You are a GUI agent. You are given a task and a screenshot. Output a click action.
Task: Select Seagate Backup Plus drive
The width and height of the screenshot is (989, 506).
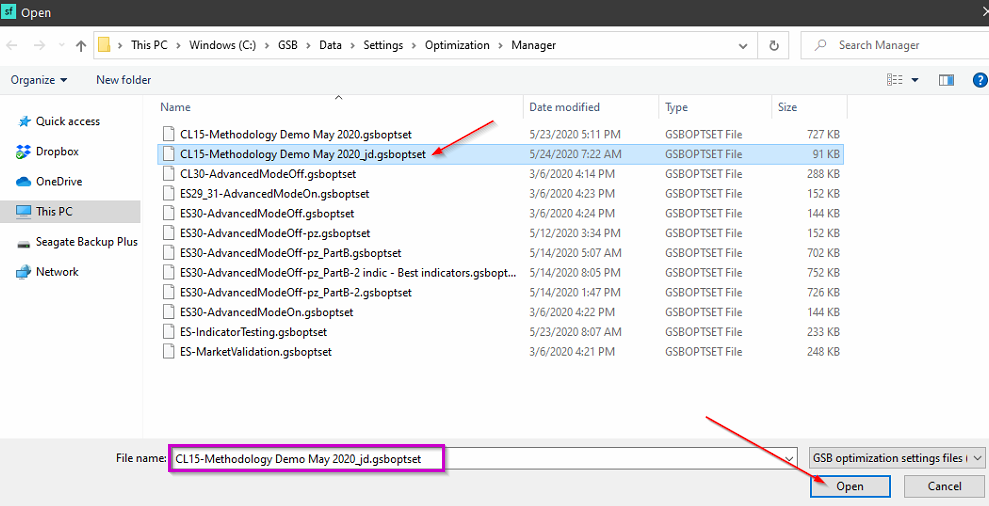[86, 242]
